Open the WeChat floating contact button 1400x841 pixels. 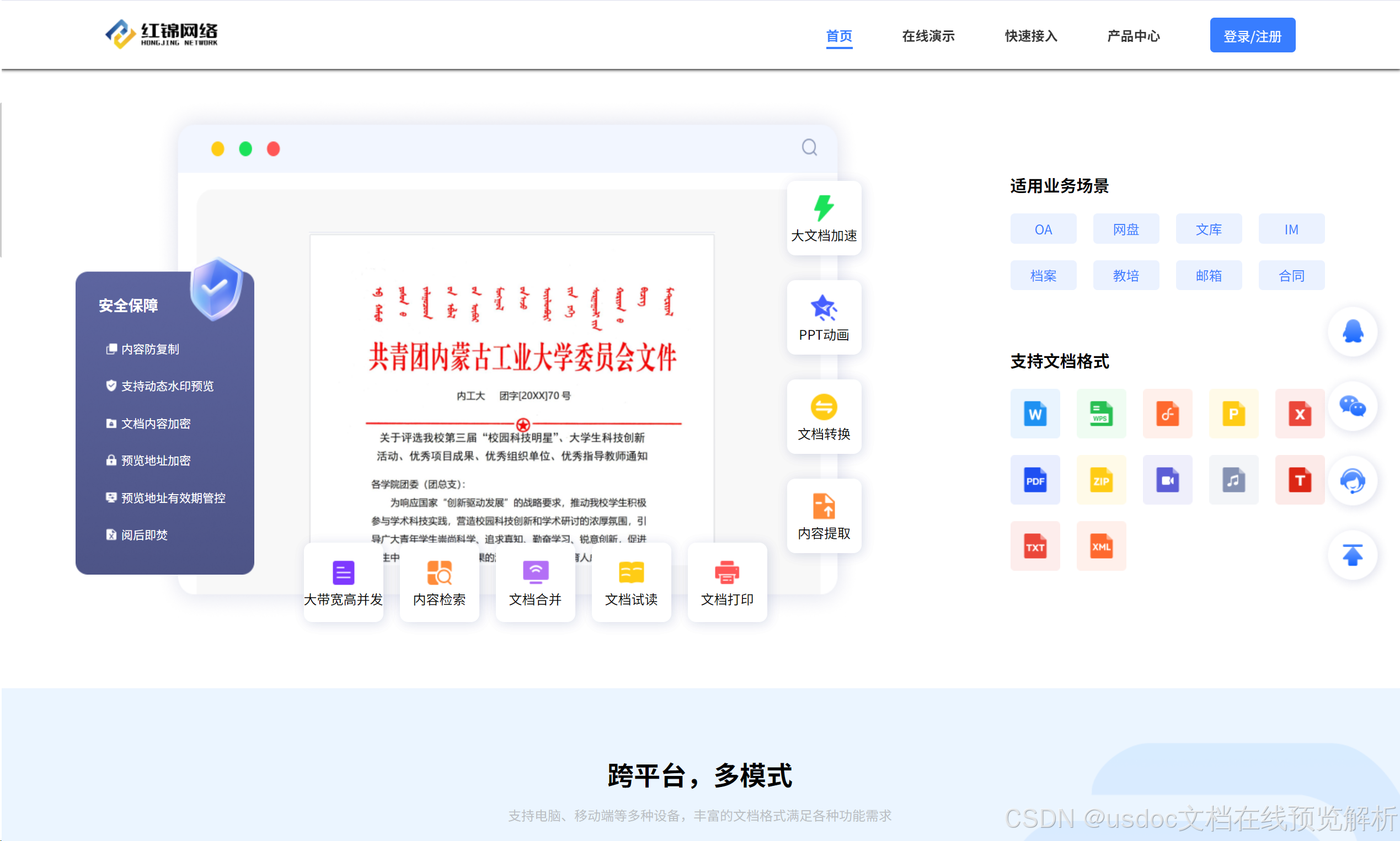(1353, 406)
